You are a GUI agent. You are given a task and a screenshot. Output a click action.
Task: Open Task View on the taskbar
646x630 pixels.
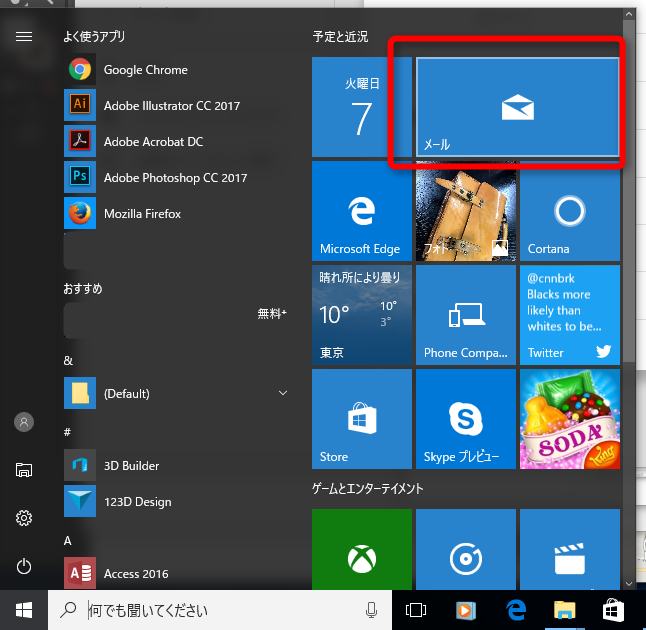416,610
